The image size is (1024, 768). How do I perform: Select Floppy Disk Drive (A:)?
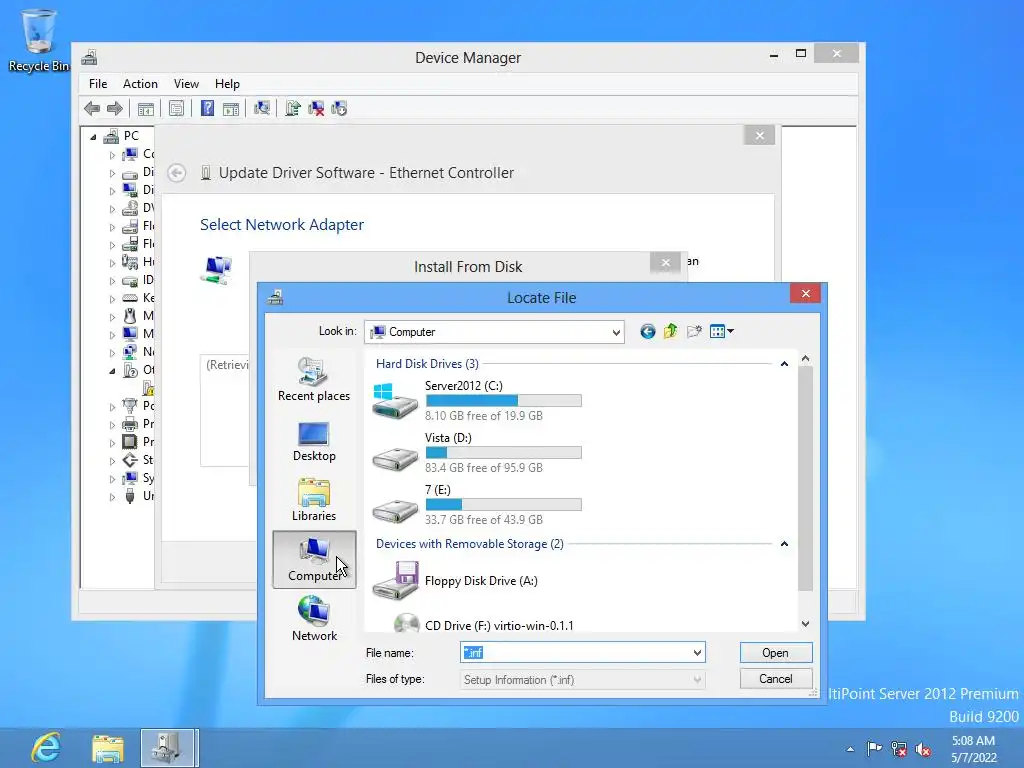coord(455,581)
